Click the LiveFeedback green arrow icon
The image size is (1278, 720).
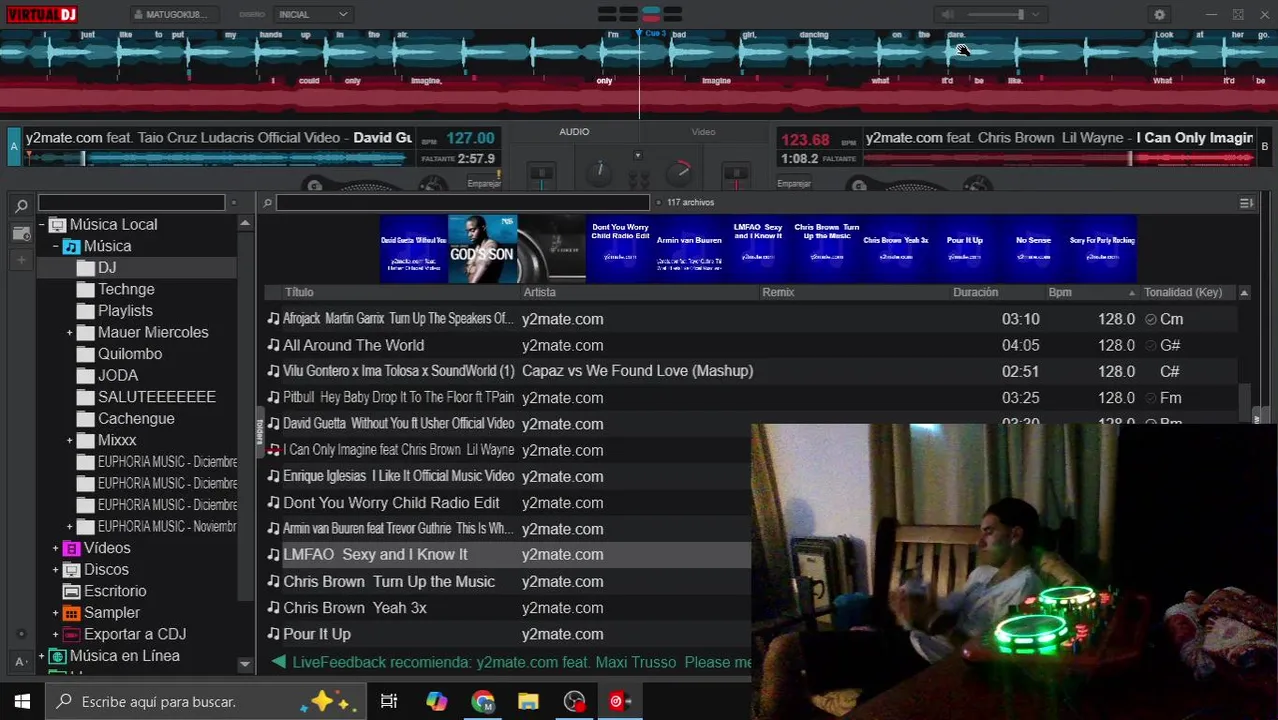(279, 662)
